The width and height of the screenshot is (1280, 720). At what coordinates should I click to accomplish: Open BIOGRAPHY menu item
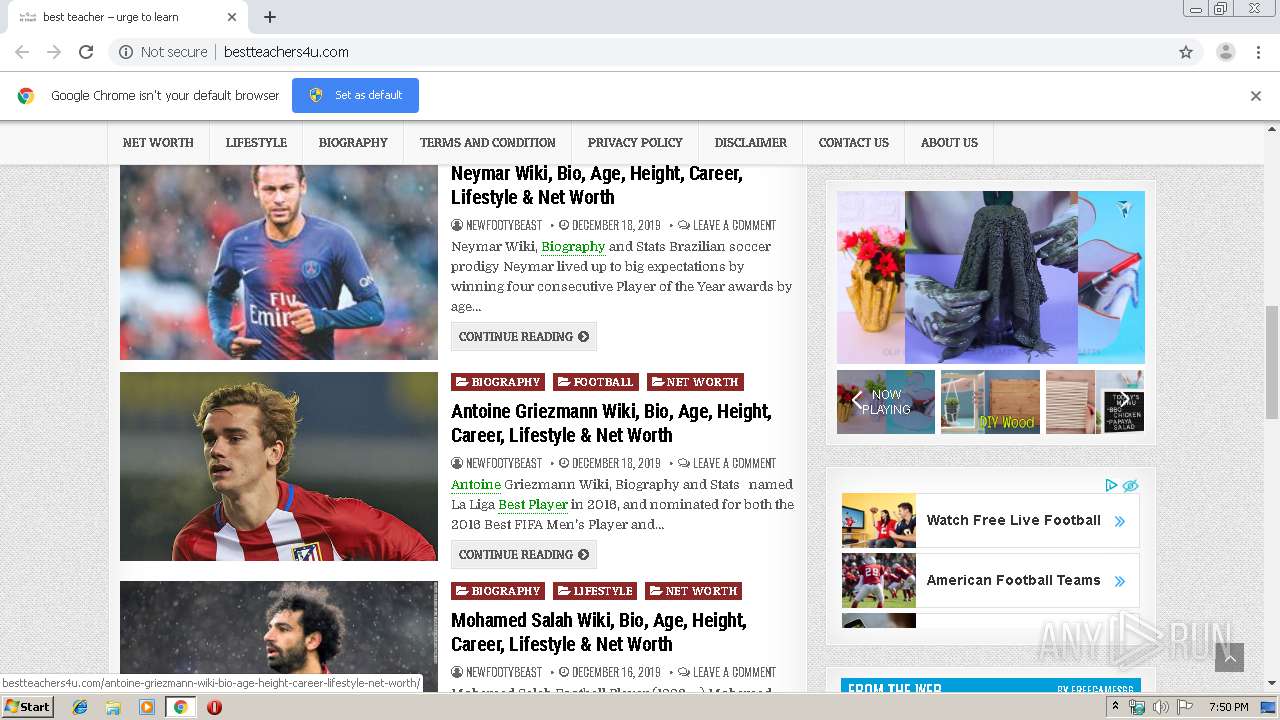353,143
